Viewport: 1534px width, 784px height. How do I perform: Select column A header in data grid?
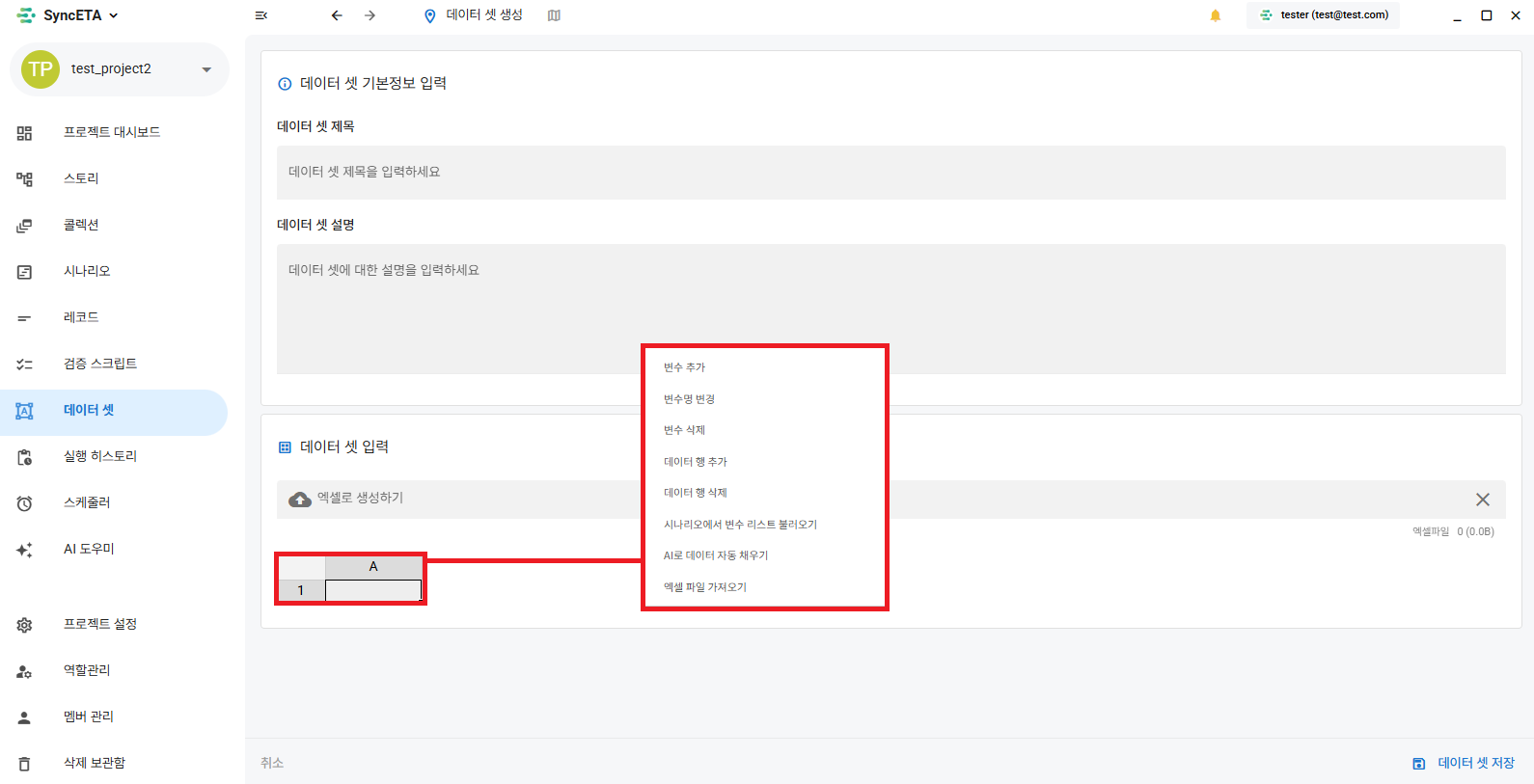pos(373,567)
